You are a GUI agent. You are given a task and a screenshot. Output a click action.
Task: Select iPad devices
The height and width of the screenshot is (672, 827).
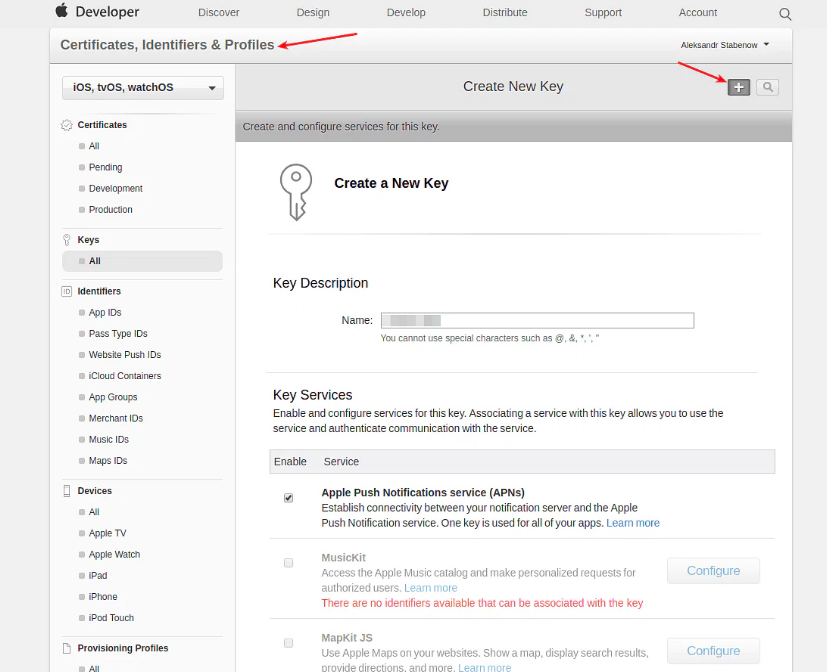tap(98, 575)
